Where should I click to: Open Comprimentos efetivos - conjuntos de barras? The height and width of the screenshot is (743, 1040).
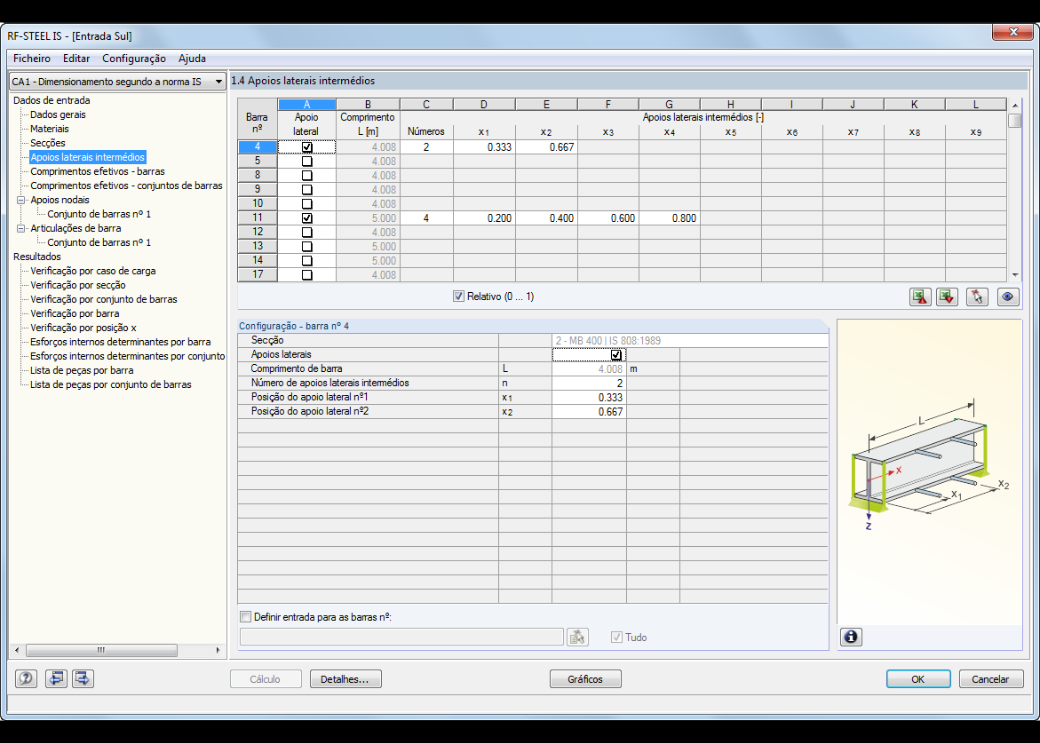coord(126,186)
